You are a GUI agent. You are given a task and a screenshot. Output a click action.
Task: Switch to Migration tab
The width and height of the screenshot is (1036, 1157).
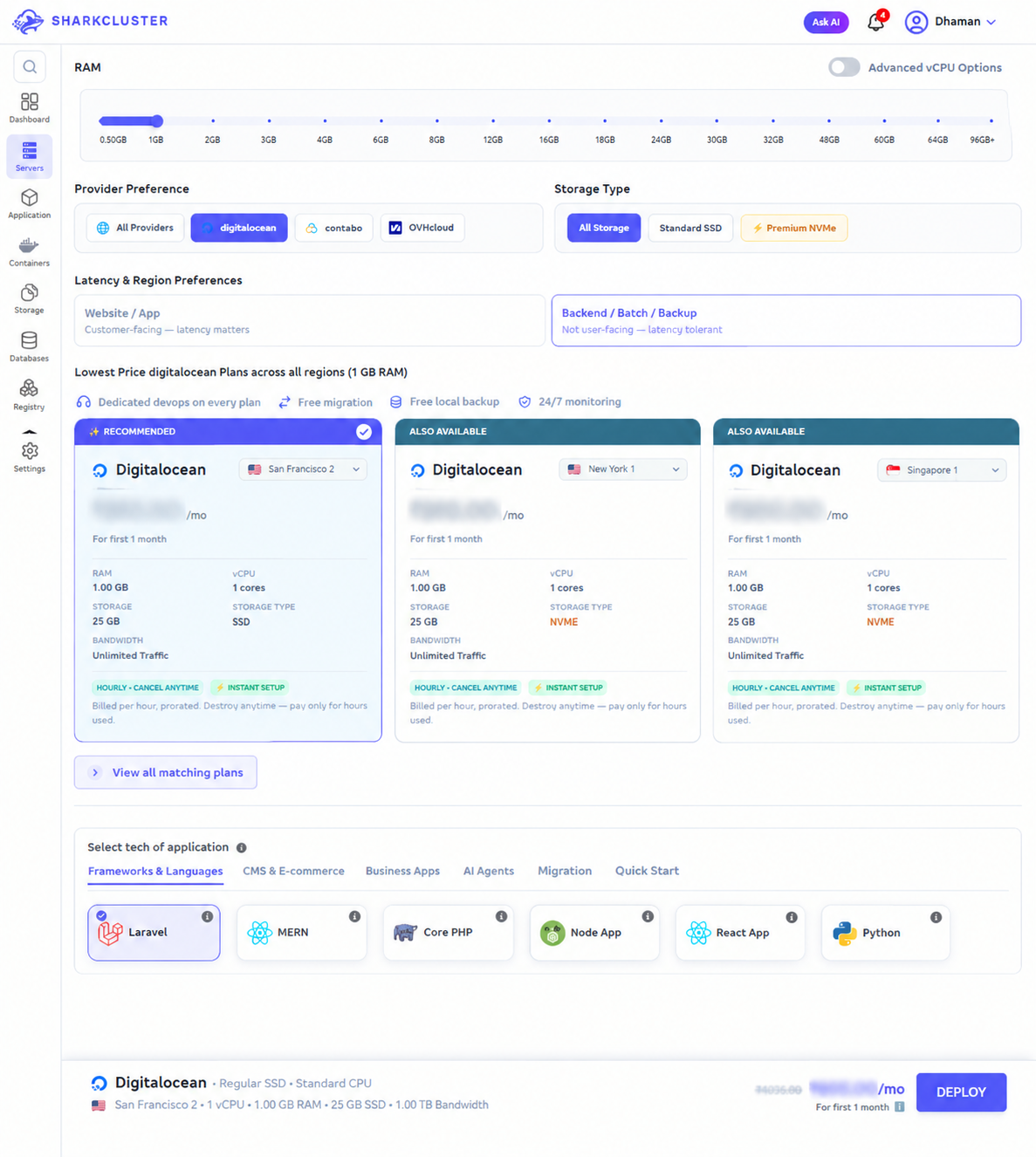pos(565,871)
